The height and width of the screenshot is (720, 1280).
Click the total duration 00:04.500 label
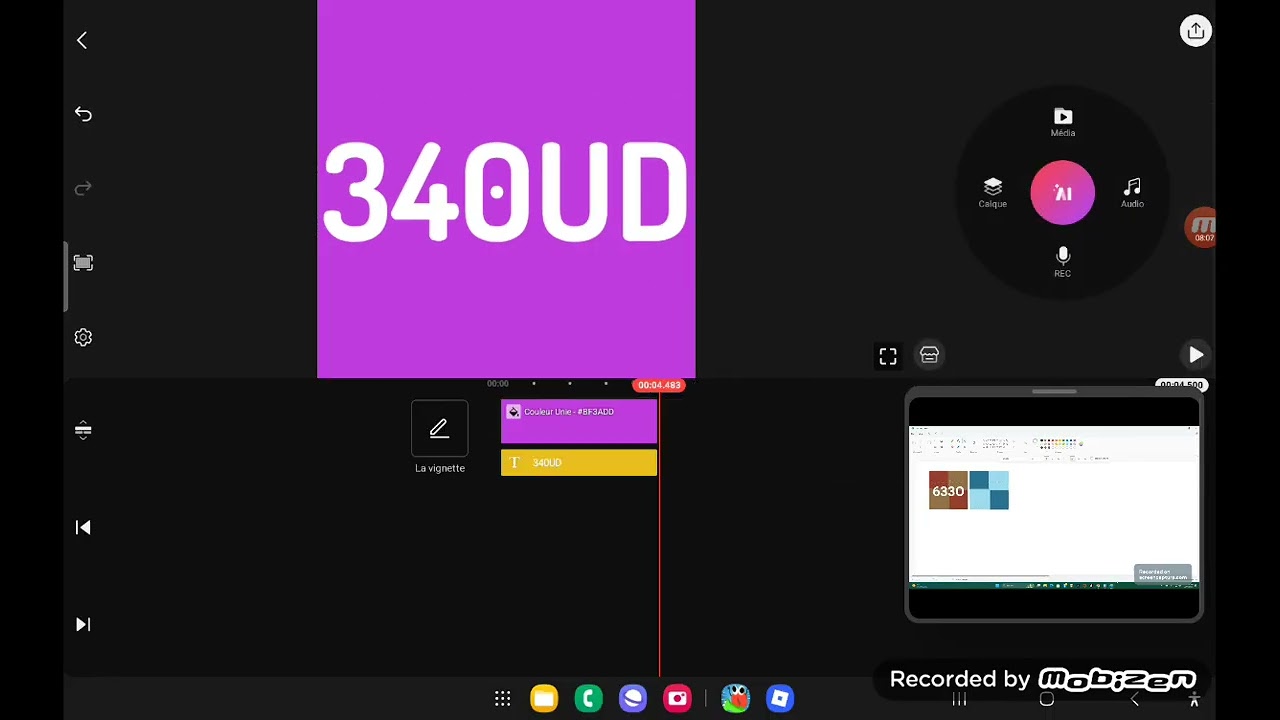[x=1181, y=385]
